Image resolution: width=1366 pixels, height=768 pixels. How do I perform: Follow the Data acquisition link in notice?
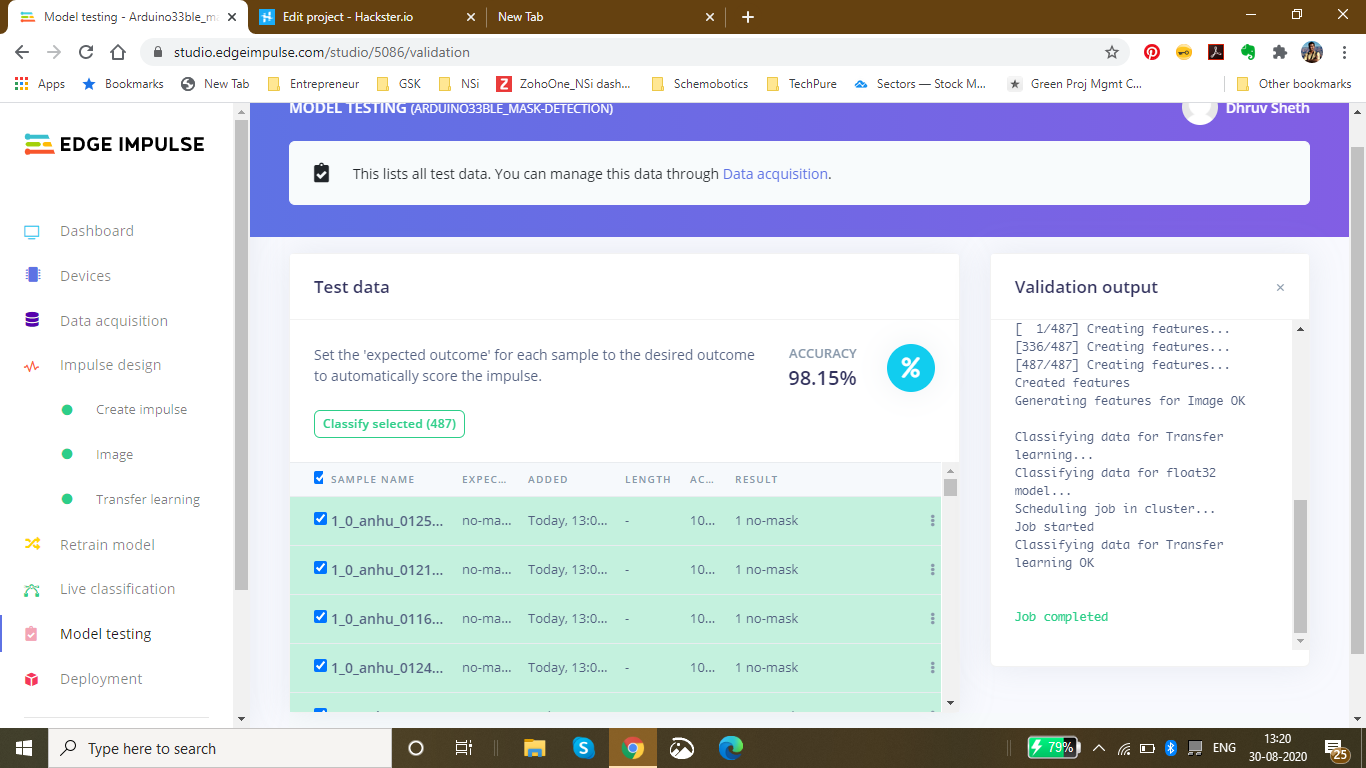[x=775, y=174]
